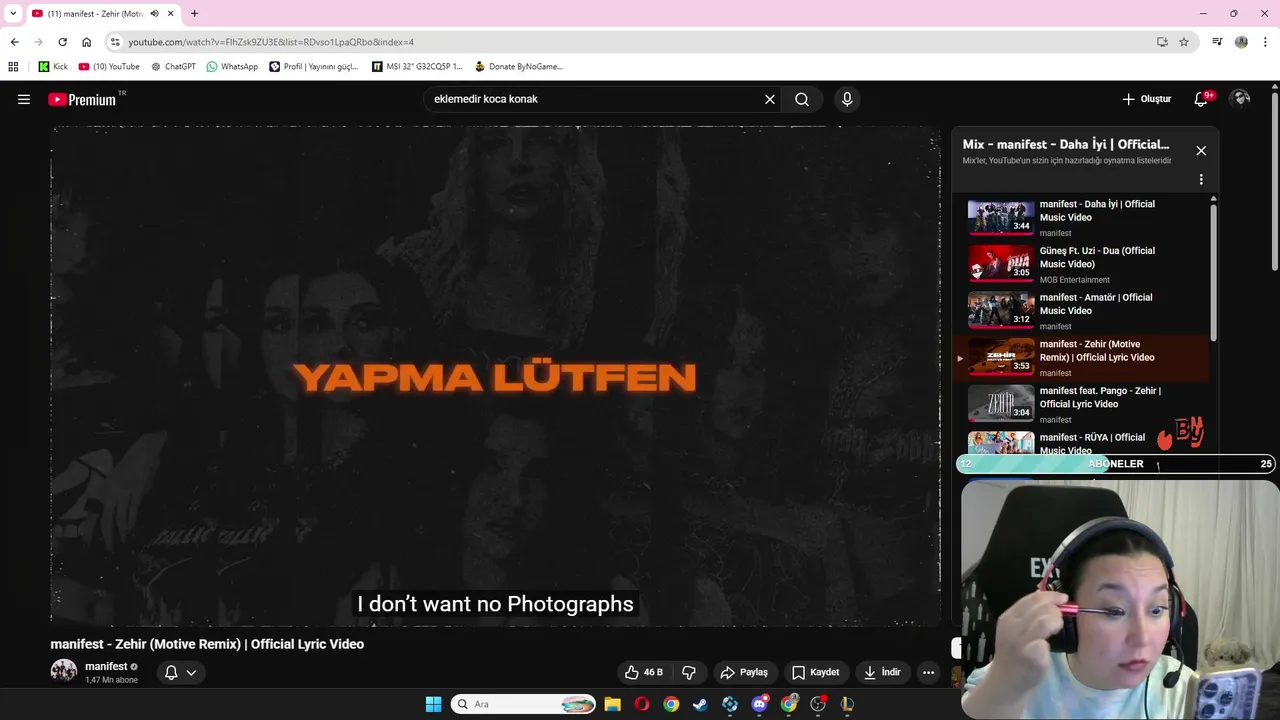Screen dimensions: 1280x720
Task: Save video with Kaydet button
Action: click(x=816, y=672)
